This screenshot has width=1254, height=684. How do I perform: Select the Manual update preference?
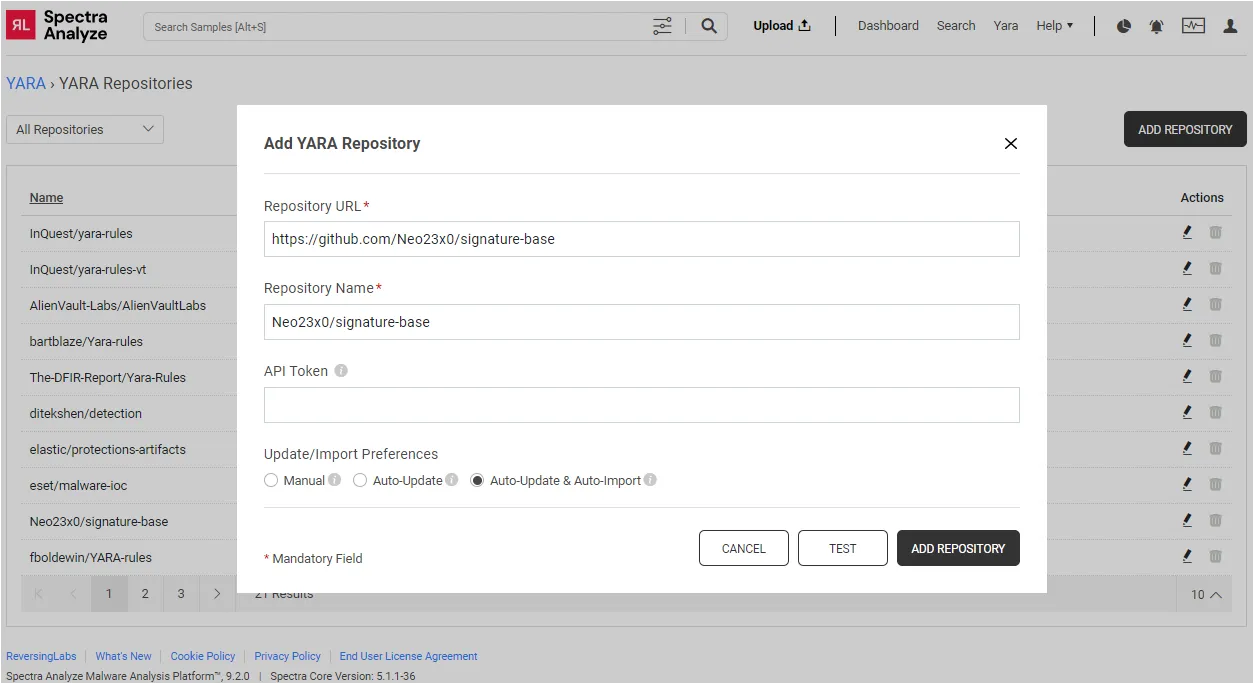(271, 480)
